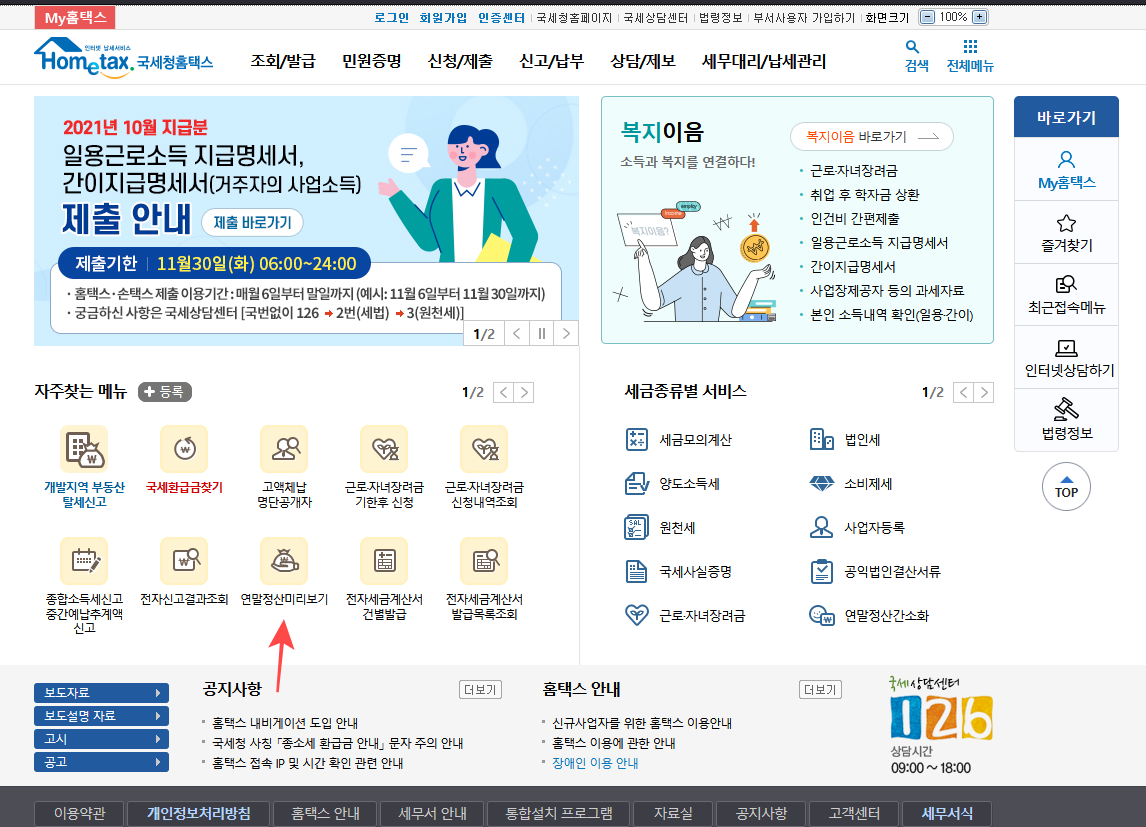The image size is (1146, 827).
Task: Open the 장애인 이용 안내 link
Action: (x=595, y=763)
